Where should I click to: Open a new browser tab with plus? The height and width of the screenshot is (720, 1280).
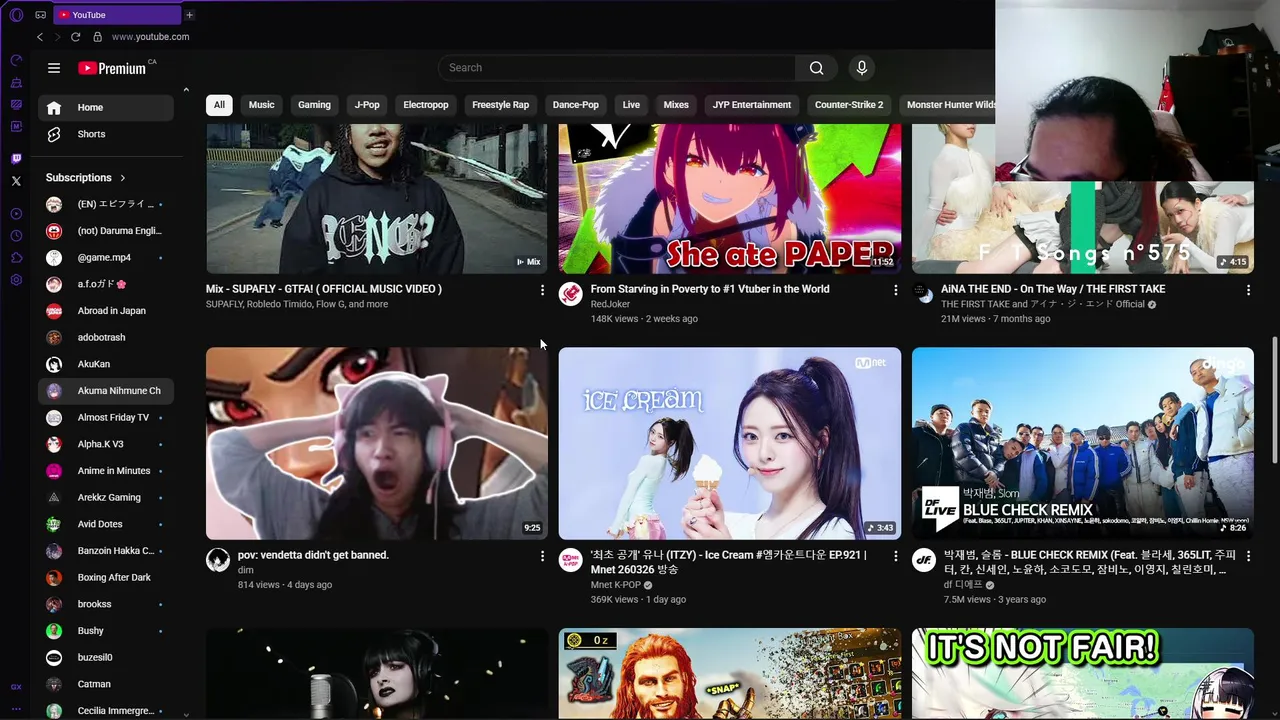click(189, 15)
